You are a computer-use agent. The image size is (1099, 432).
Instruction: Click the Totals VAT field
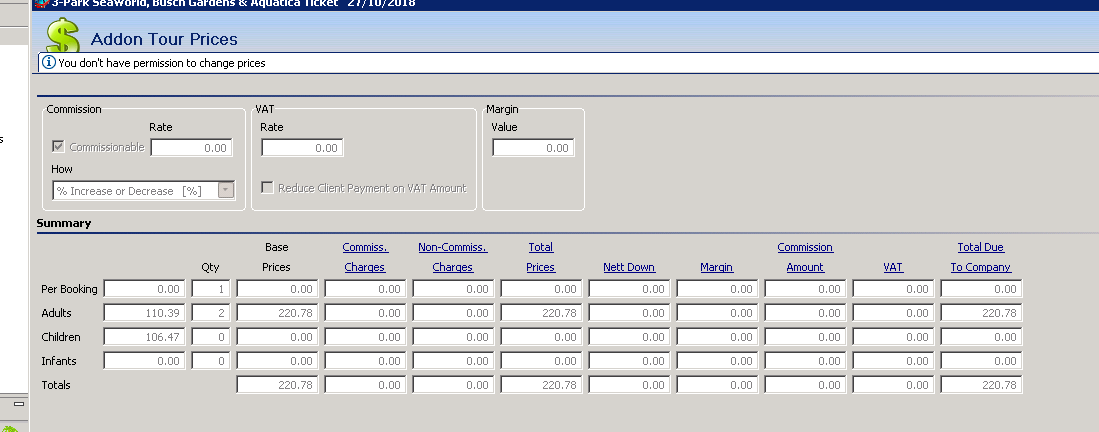[893, 384]
